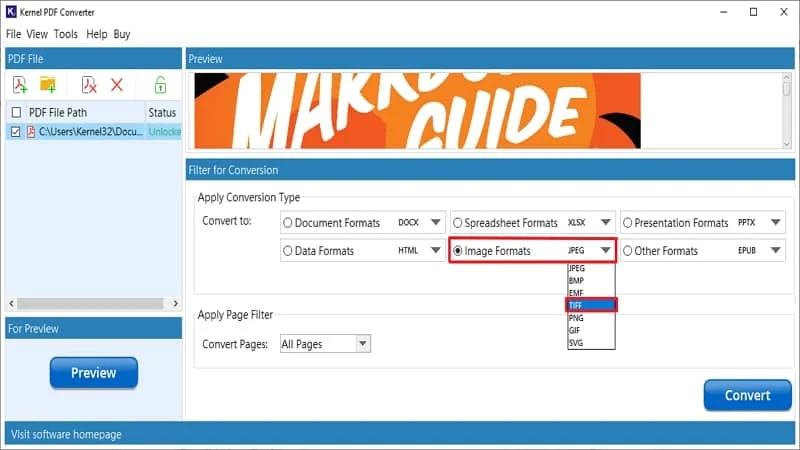
Task: Click the preview banner thumbnail image
Action: point(417,111)
